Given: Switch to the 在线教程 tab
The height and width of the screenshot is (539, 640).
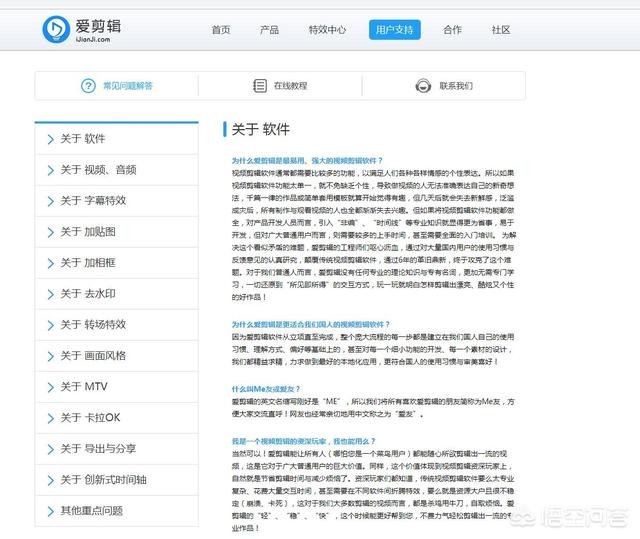Looking at the screenshot, I should (290, 86).
